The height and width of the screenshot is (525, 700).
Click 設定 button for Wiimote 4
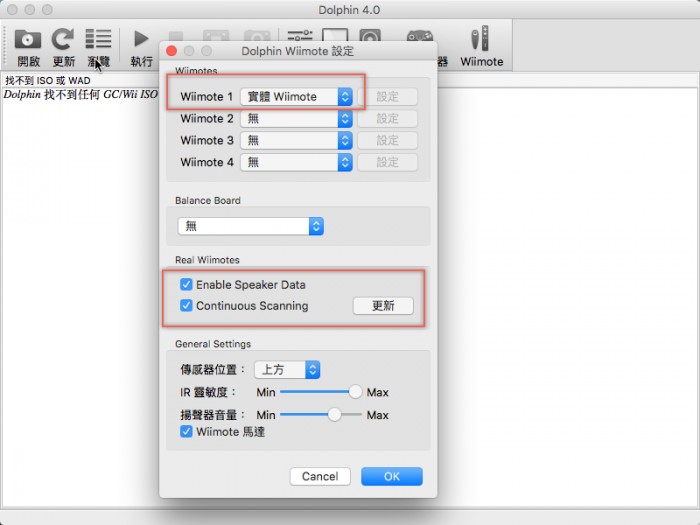388,162
